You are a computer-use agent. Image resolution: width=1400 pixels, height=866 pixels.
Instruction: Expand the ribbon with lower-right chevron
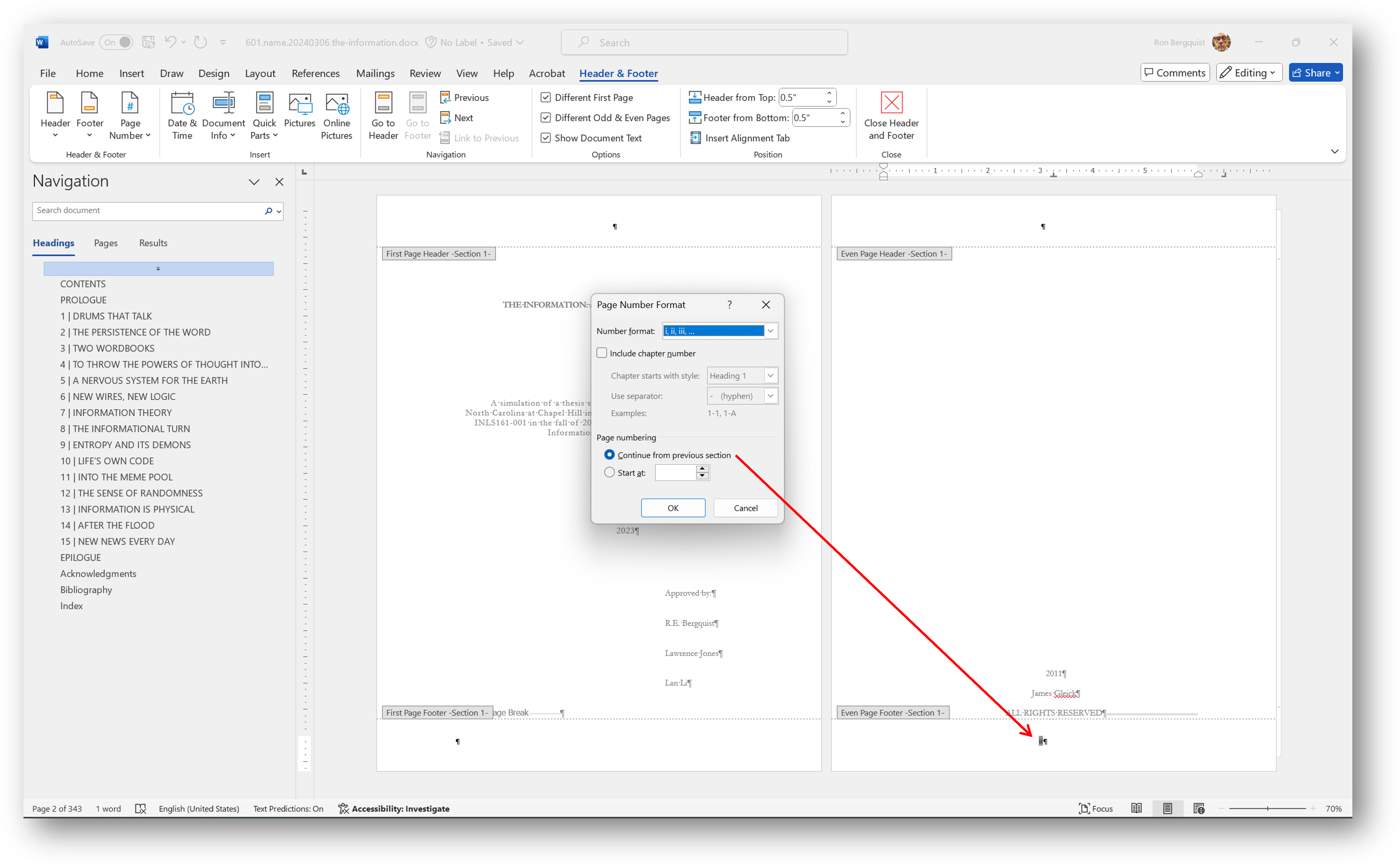1335,151
